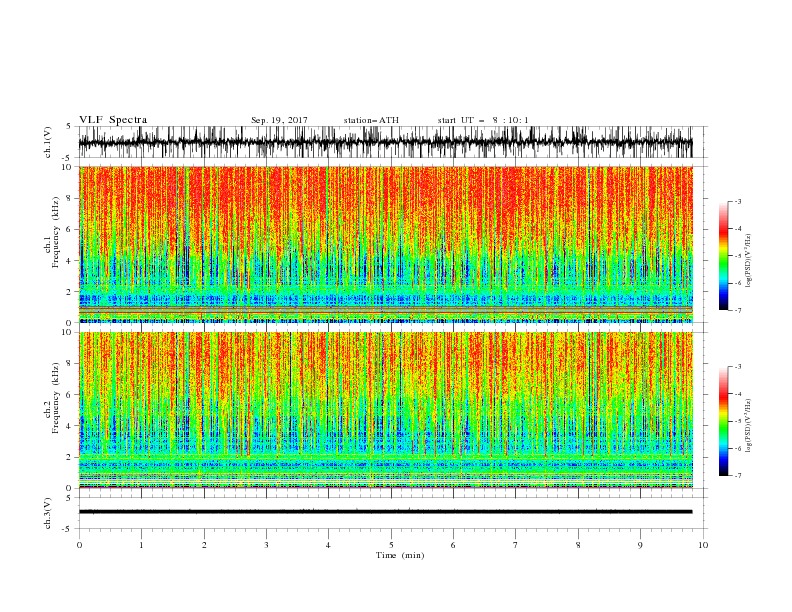Click the "start UT = 8 :10: 1" text
792x612 pixels.
pos(483,120)
